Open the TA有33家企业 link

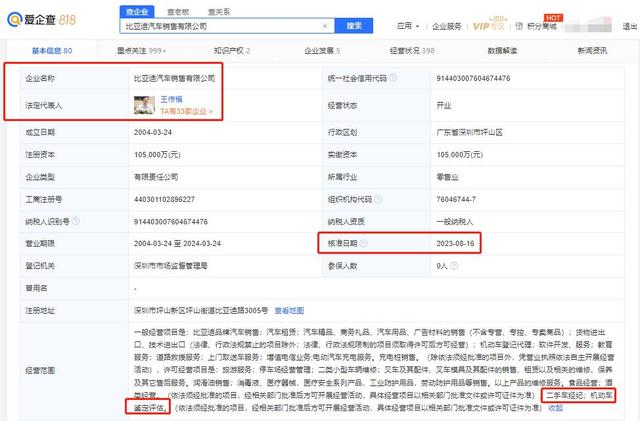pyautogui.click(x=187, y=111)
